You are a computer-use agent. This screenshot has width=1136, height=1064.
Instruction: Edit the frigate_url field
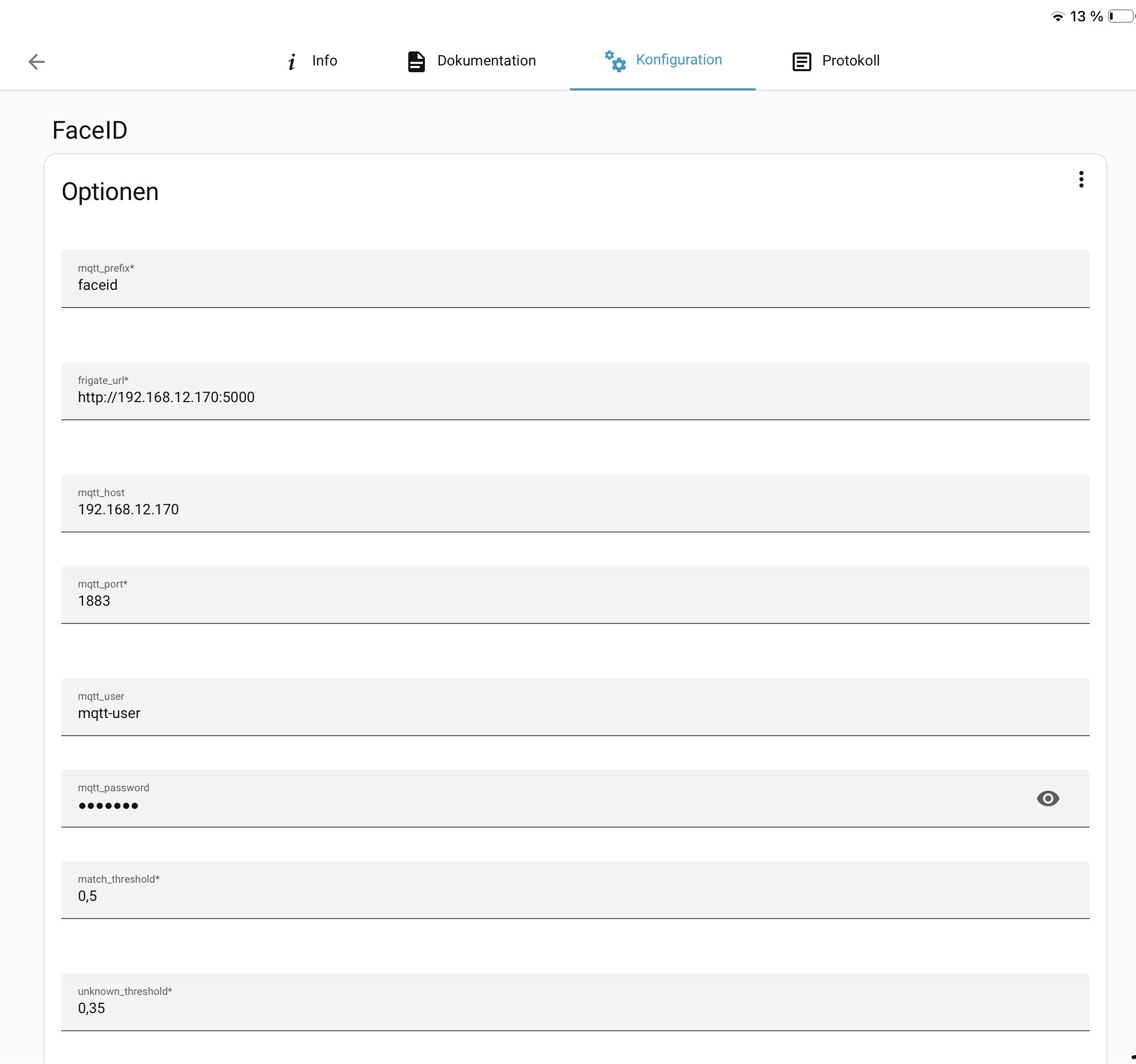click(x=575, y=390)
